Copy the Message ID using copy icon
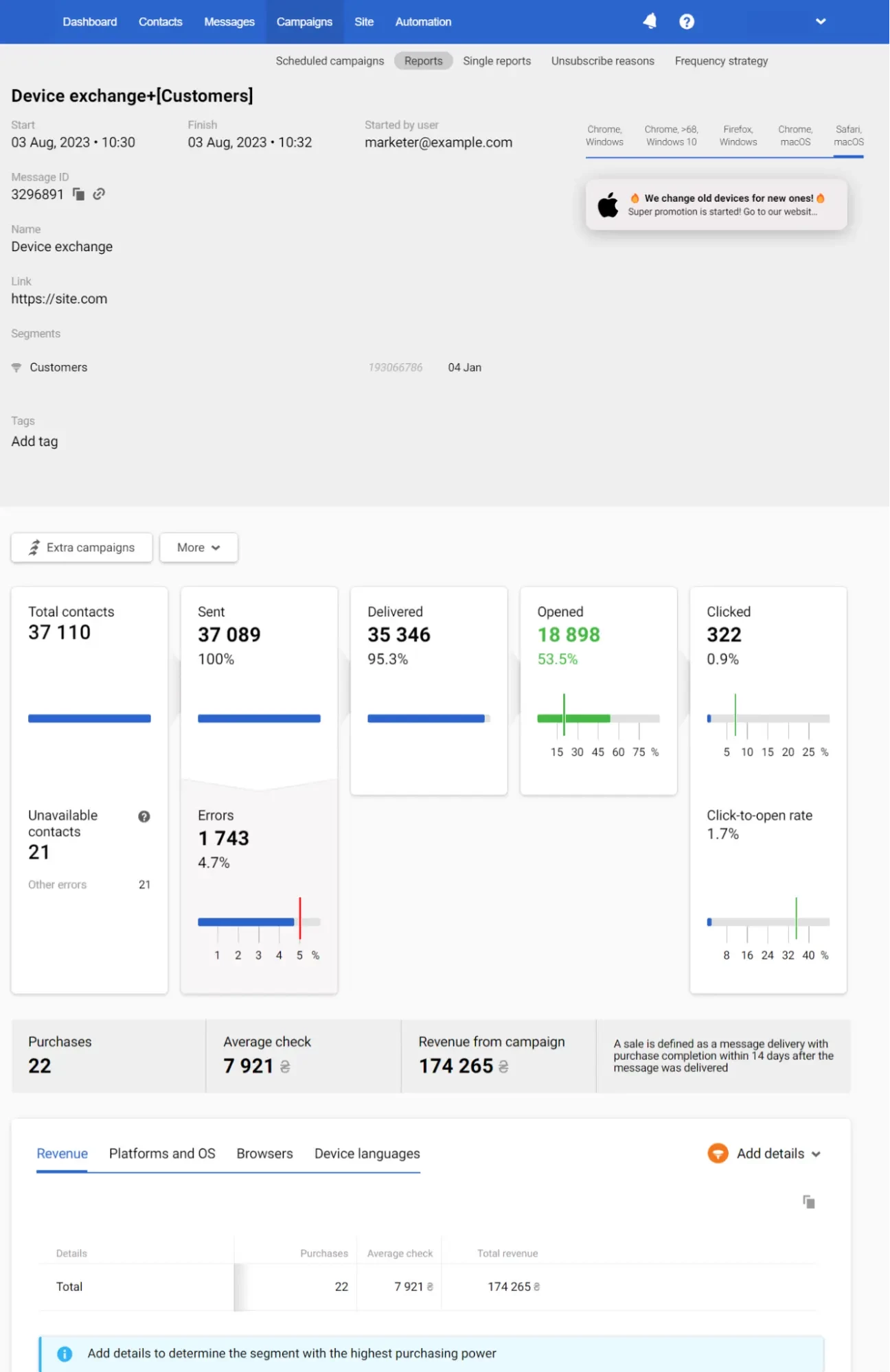Screen dimensions: 890x1372 (x=78, y=194)
